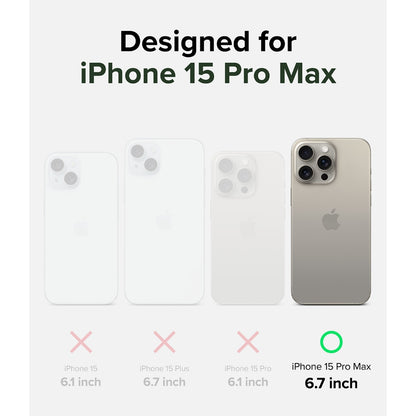Click the Apple logo on titanium iPhone
The image size is (416, 416).
pos(331,220)
